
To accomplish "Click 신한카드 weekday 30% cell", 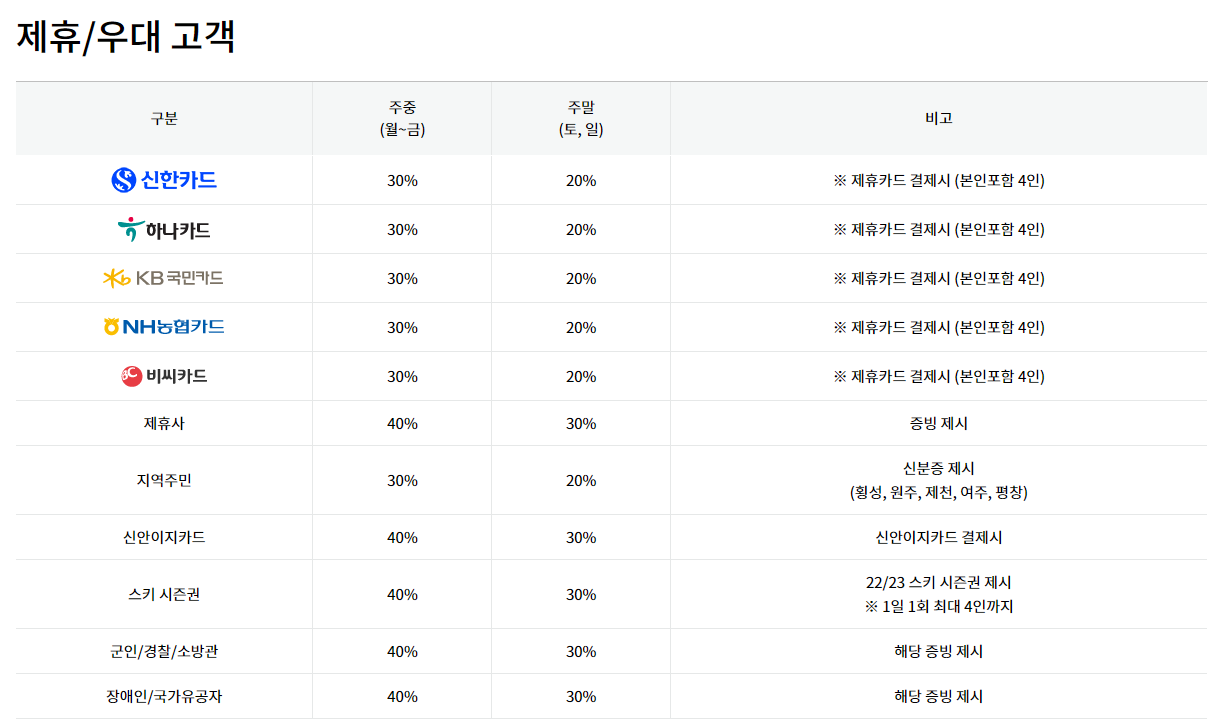I will coord(402,180).
